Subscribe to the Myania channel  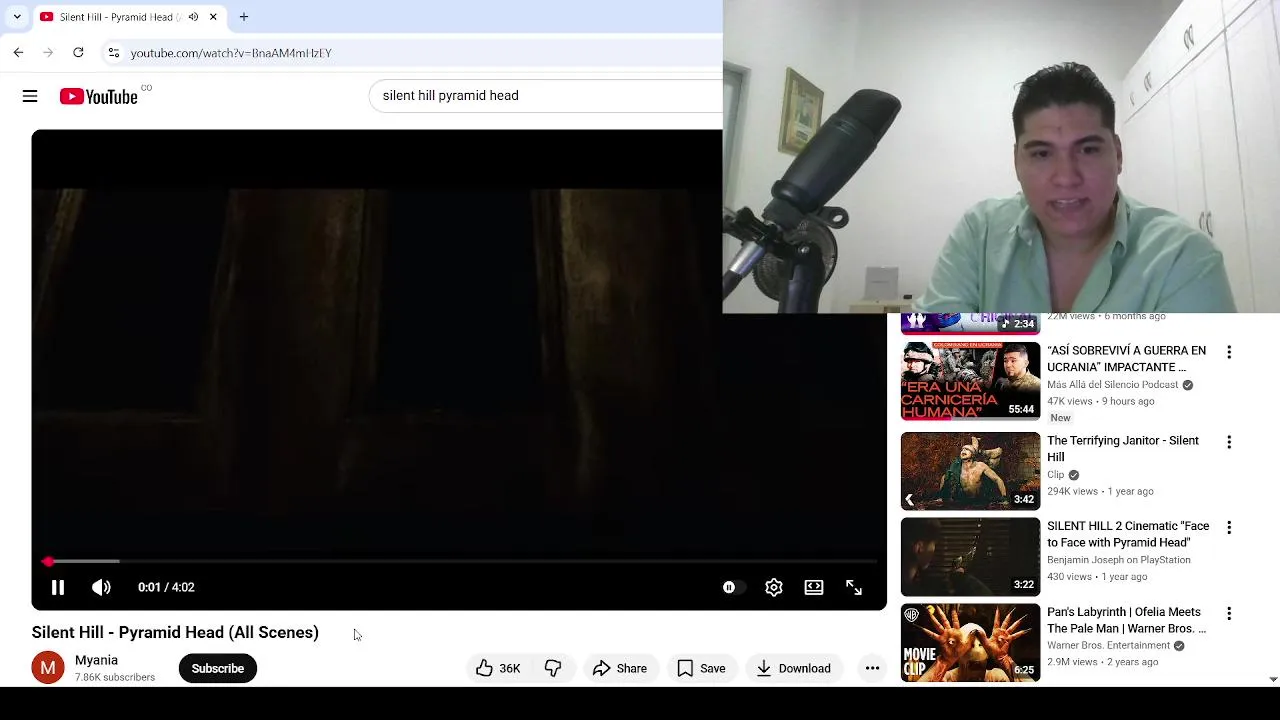pyautogui.click(x=218, y=668)
